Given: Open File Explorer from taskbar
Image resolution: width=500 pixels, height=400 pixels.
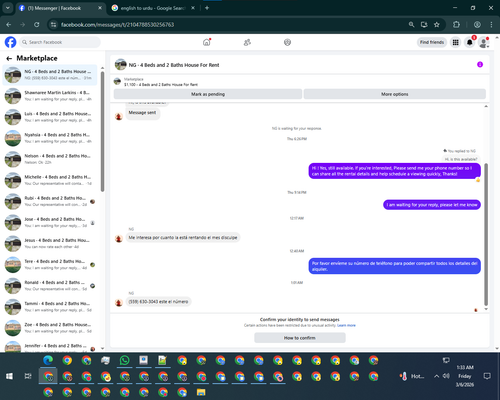Looking at the screenshot, I should 201,392.
